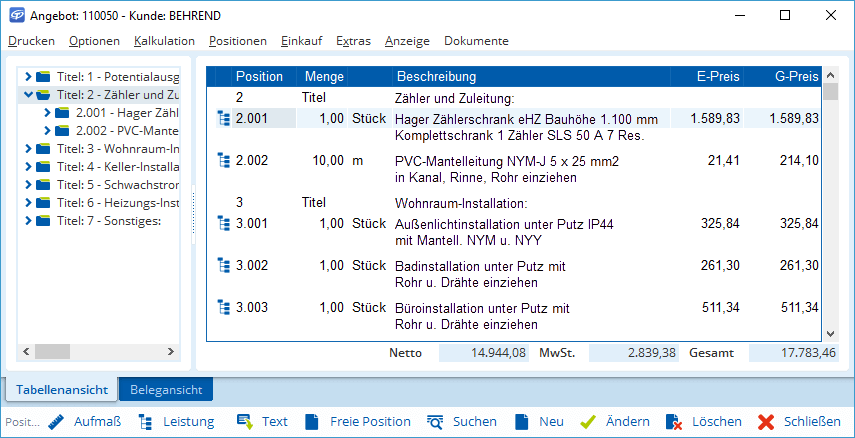Click the Aufmaß ruler icon
Screen dimensions: 855x438
tap(56, 422)
